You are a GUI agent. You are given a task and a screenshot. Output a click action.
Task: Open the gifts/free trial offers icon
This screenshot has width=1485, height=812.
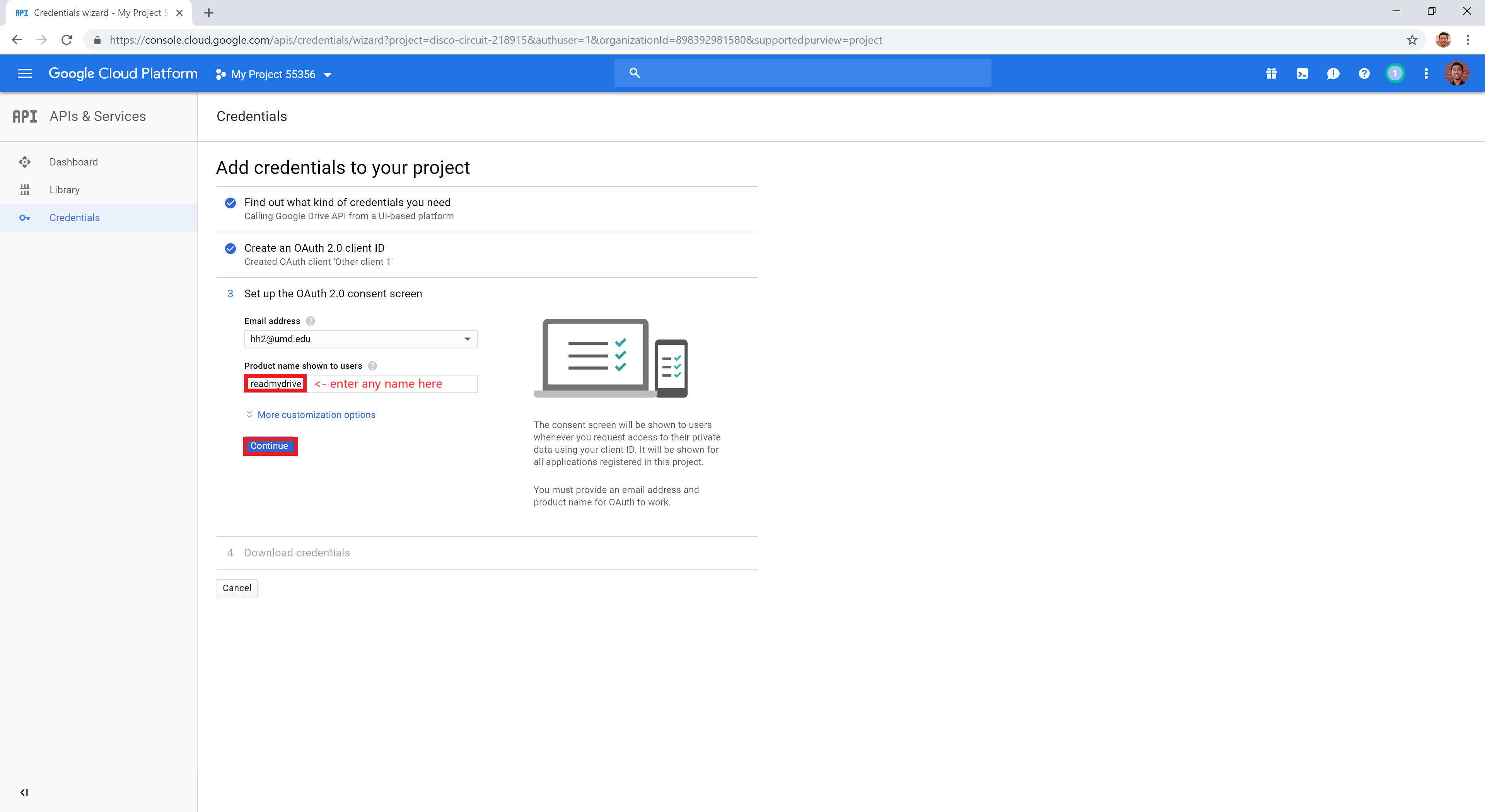coord(1271,73)
